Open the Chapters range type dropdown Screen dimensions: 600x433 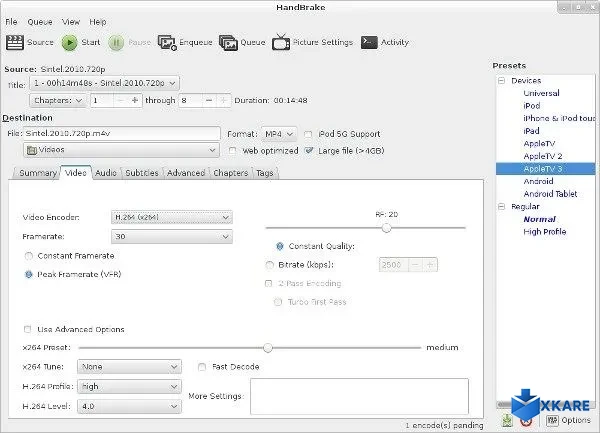pyautogui.click(x=58, y=101)
